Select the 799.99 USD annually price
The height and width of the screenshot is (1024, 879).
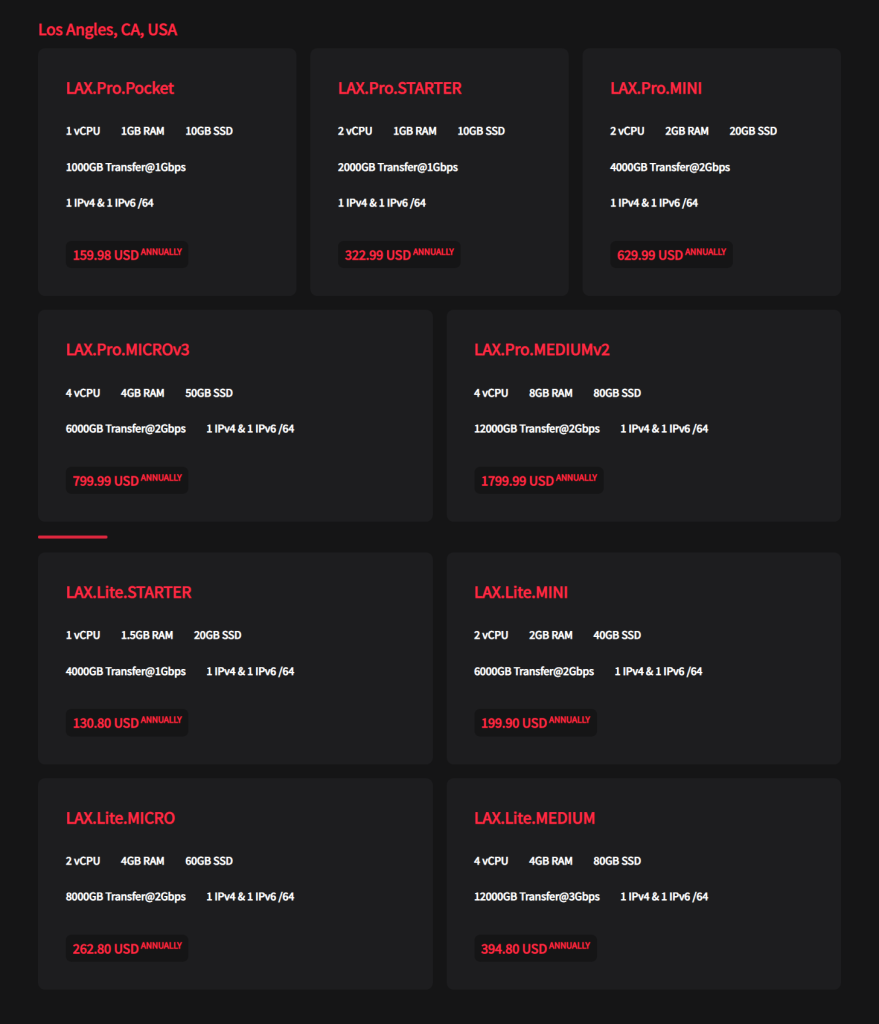click(127, 481)
